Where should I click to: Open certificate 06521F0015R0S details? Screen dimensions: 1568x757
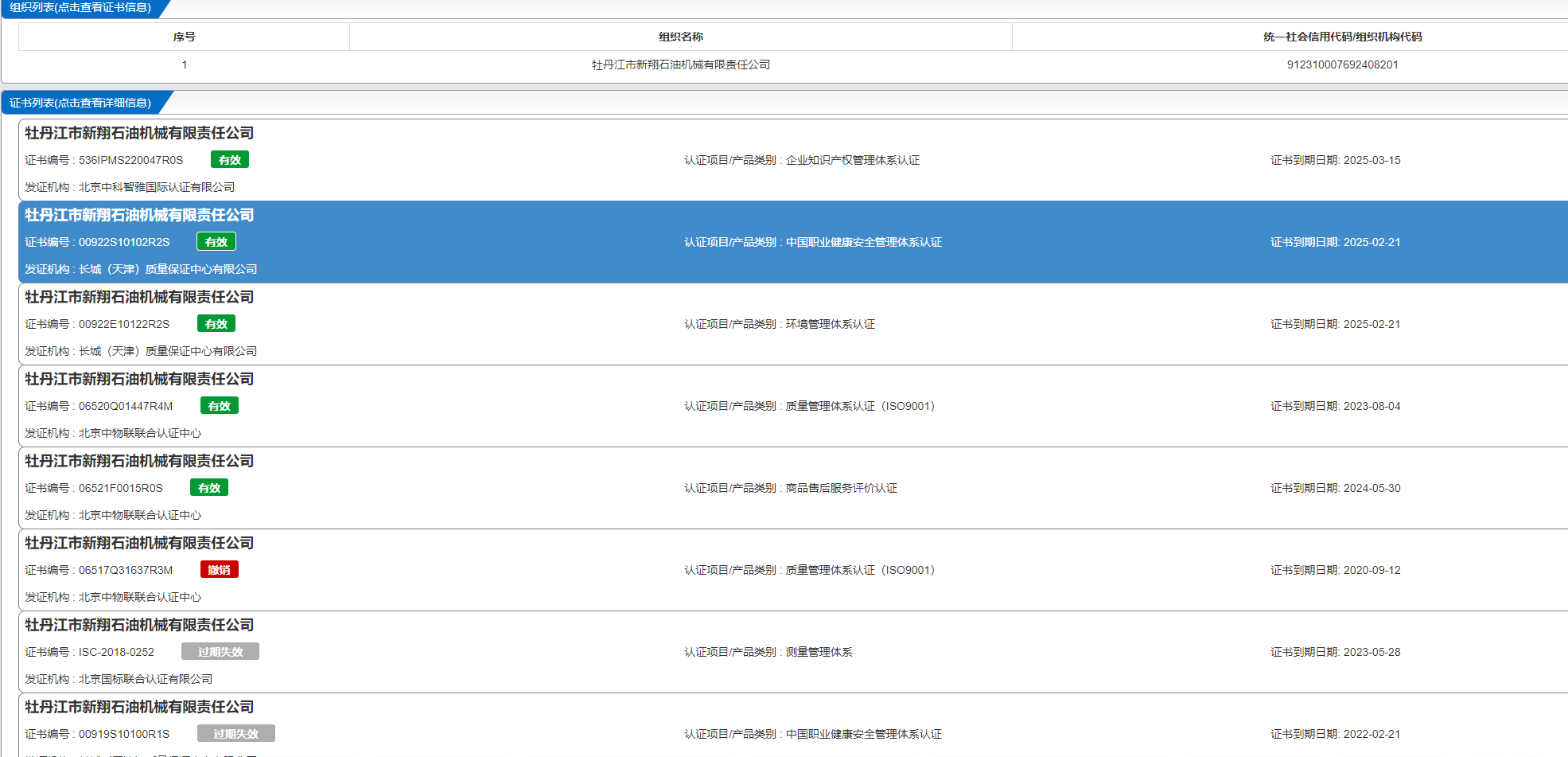(x=121, y=488)
